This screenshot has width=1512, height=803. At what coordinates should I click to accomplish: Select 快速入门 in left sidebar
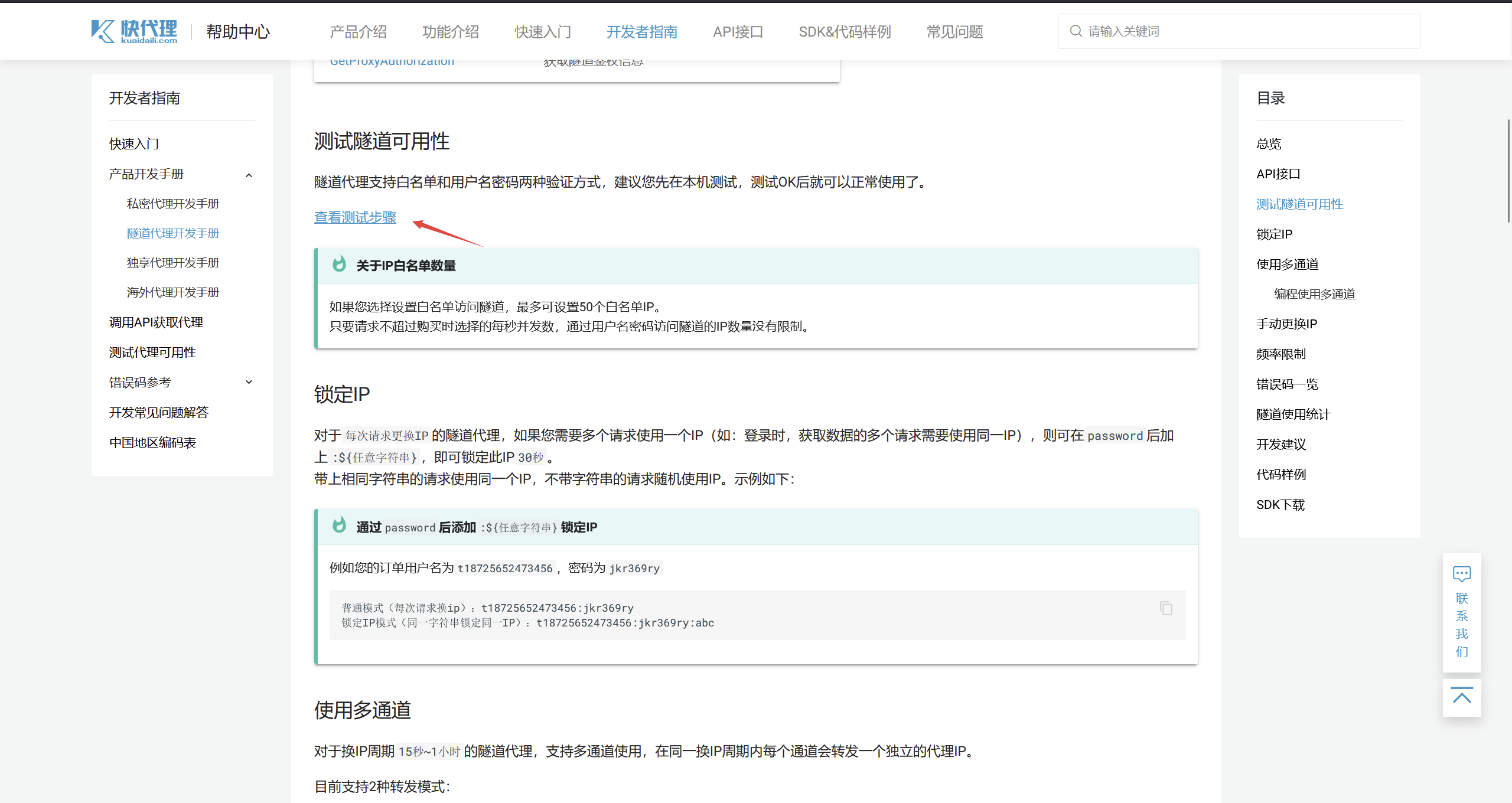click(x=134, y=143)
